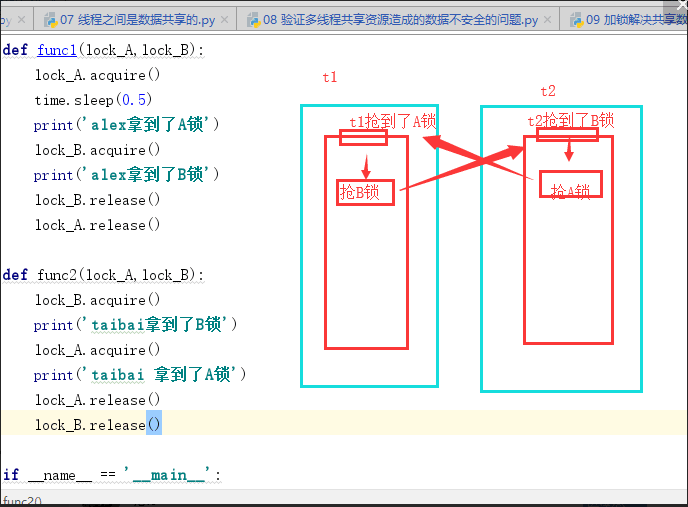Switch to the 07 线程之间是数据共享的.py tab
Viewport: 688px width, 507px height.
click(136, 20)
